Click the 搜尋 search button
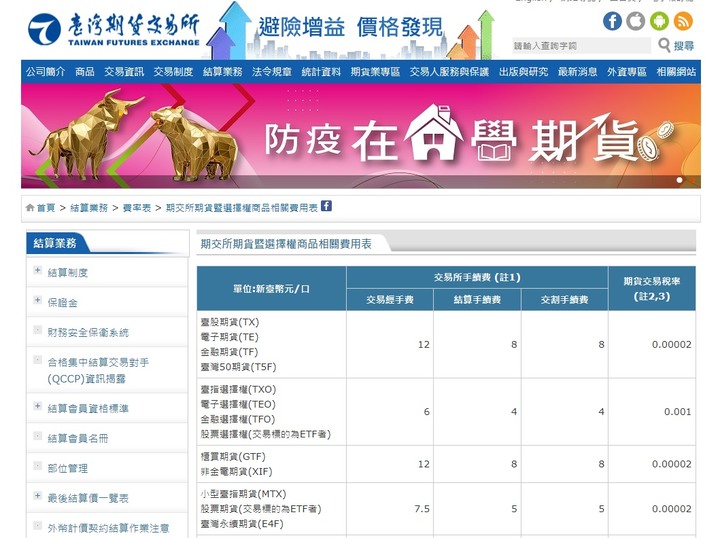This screenshot has width=720, height=538. (684, 46)
